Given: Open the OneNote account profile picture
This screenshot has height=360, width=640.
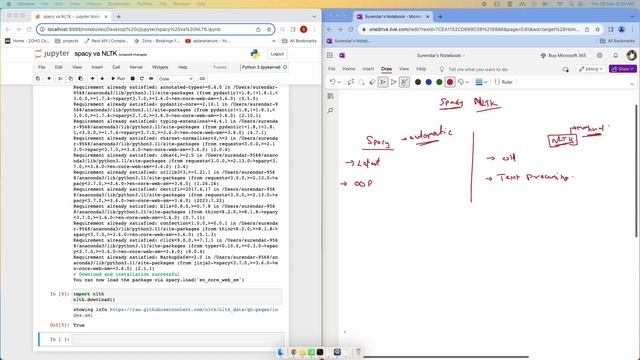Looking at the screenshot, I should pyautogui.click(x=631, y=55).
